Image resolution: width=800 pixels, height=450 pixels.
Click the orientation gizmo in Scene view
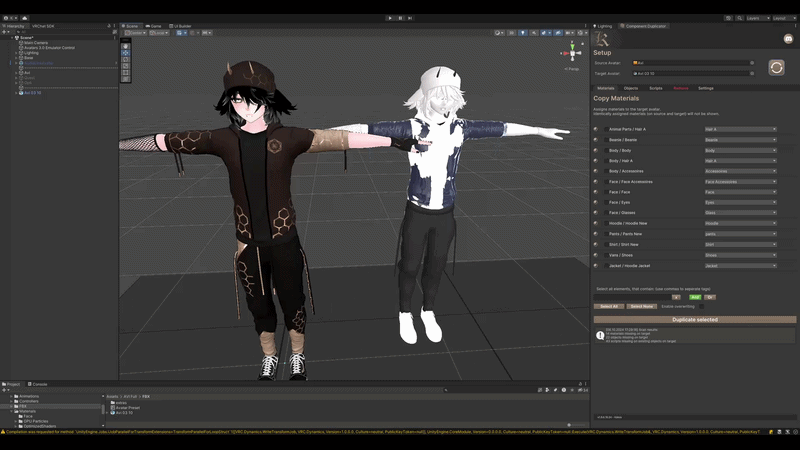tap(572, 53)
